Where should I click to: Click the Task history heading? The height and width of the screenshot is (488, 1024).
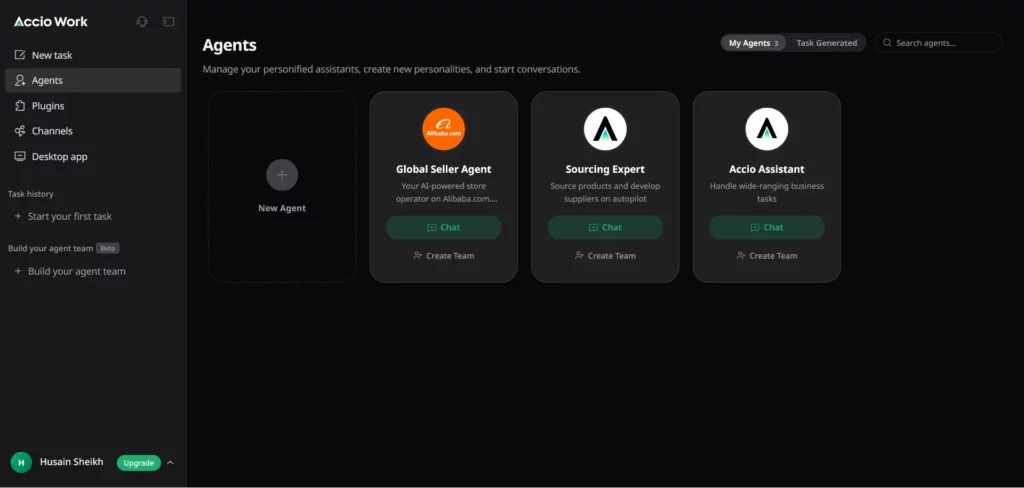coord(31,194)
